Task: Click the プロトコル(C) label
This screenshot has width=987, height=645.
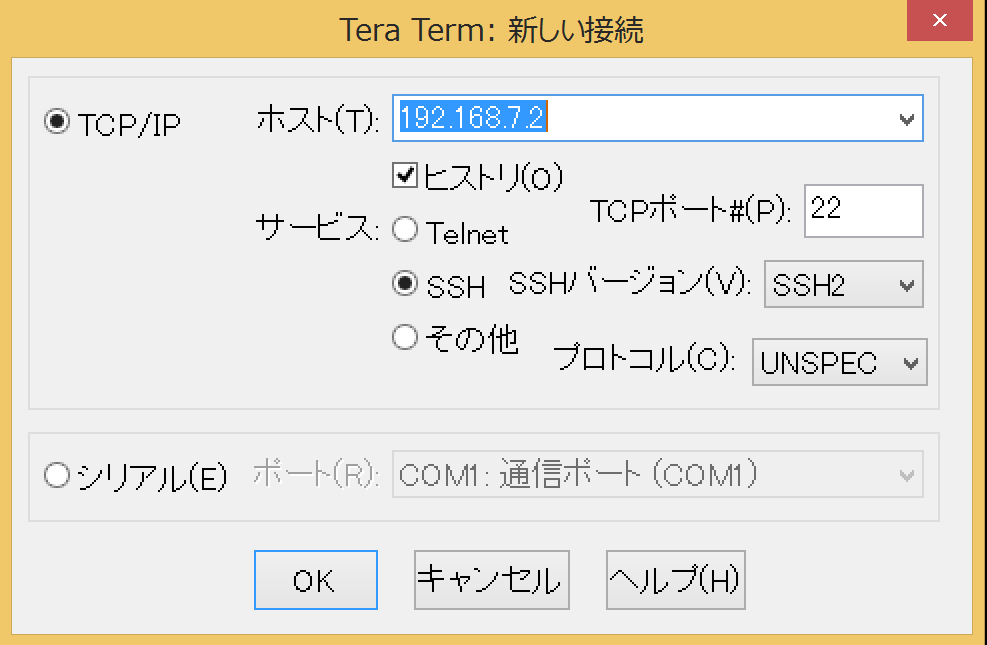Action: click(646, 359)
